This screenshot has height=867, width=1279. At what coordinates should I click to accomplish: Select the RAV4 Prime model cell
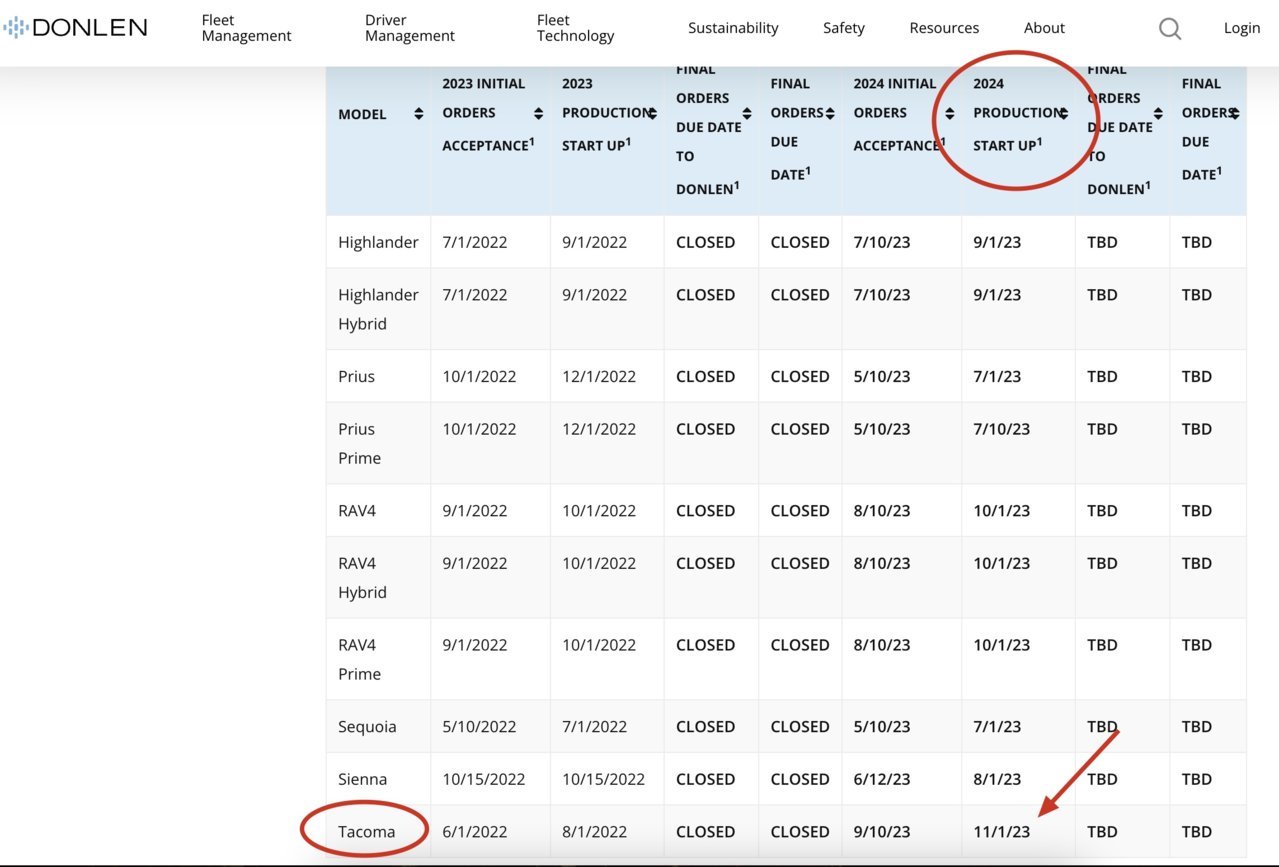378,659
